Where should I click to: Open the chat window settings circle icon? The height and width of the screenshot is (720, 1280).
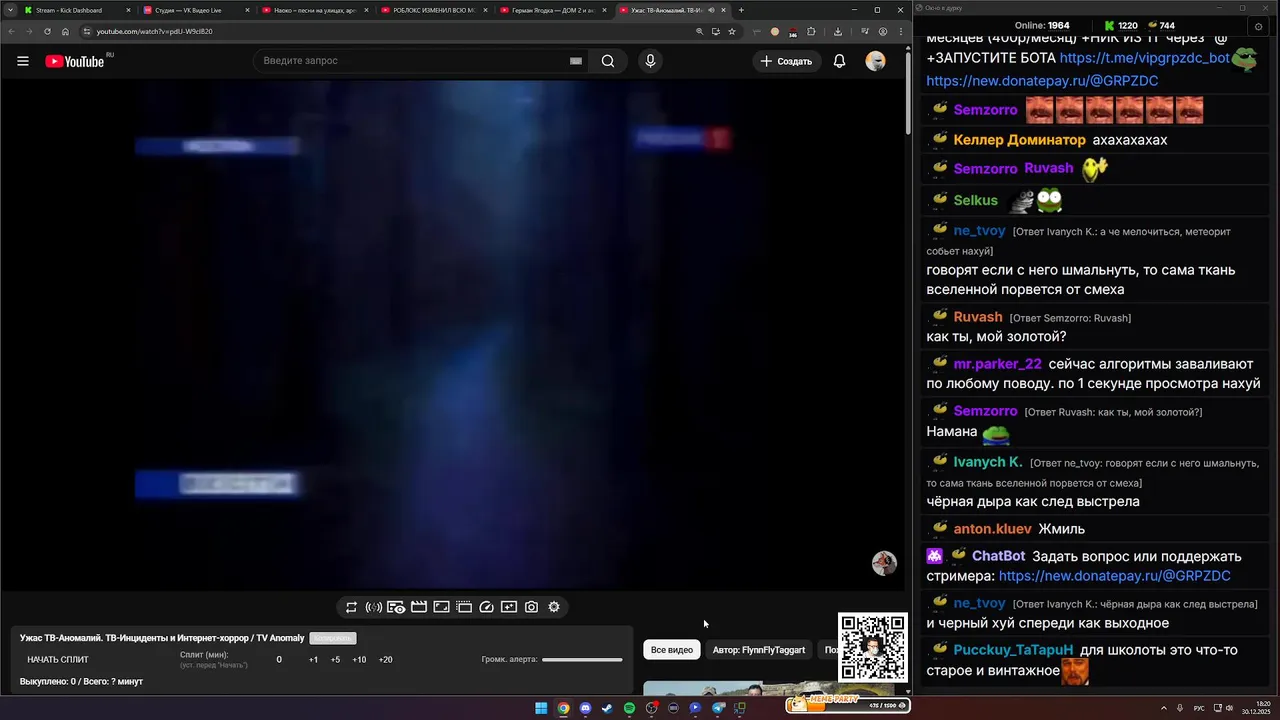coord(1258,26)
